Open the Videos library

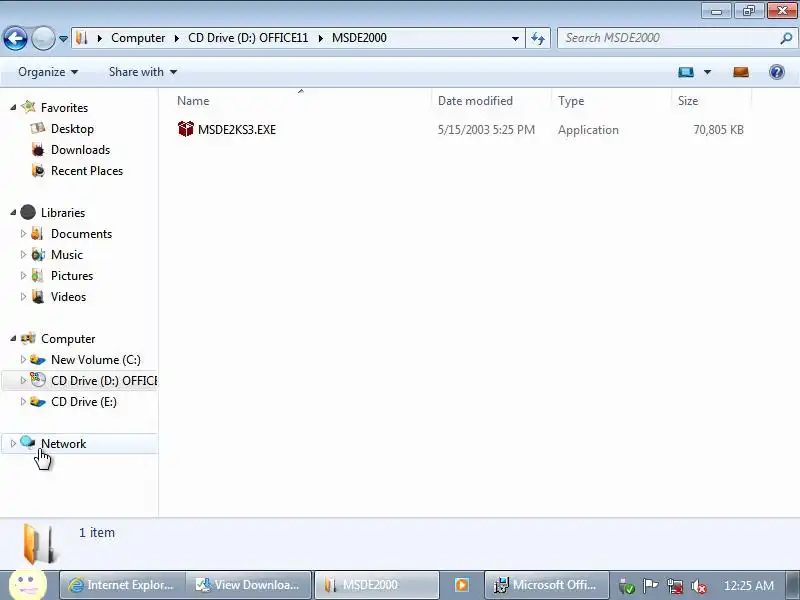pos(68,296)
